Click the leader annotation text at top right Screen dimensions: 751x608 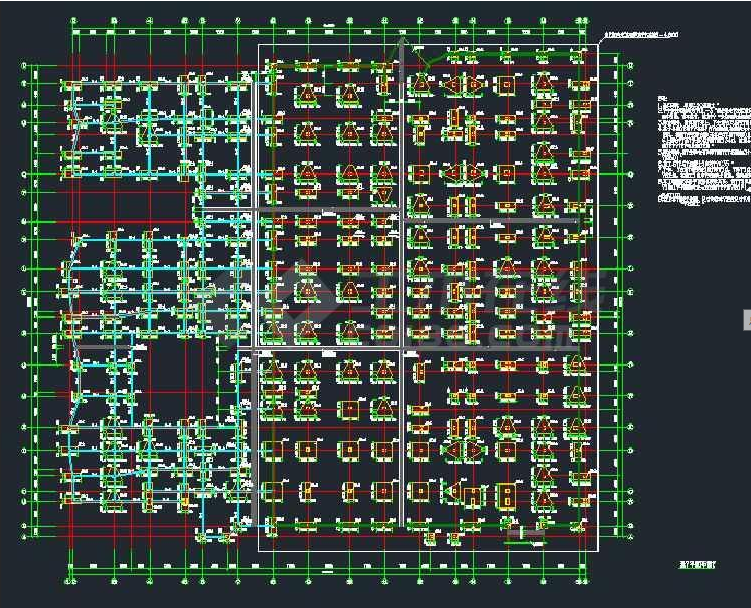click(x=642, y=35)
